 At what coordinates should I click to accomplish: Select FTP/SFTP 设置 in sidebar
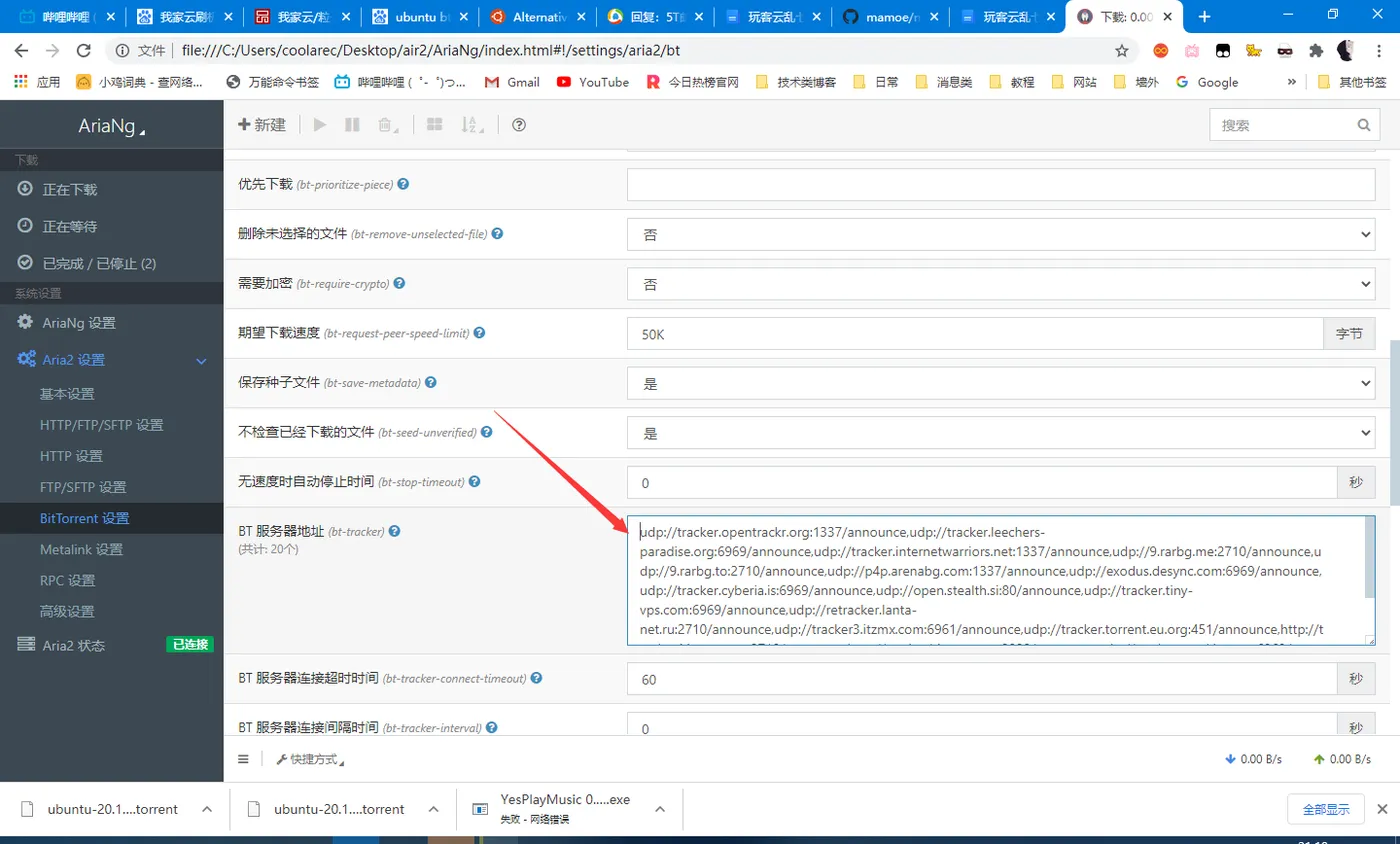[x=83, y=487]
